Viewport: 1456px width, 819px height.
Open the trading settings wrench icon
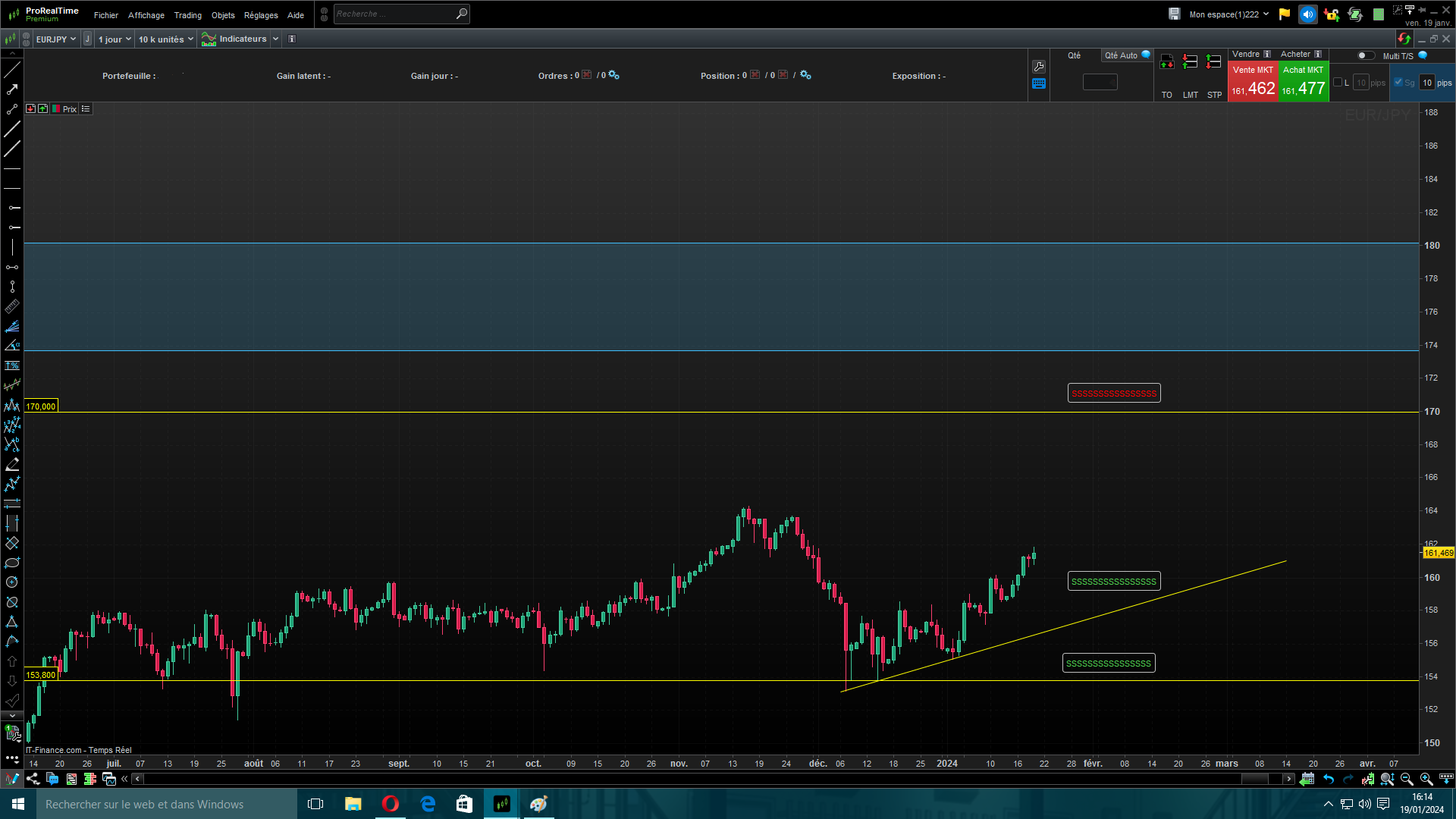1039,67
